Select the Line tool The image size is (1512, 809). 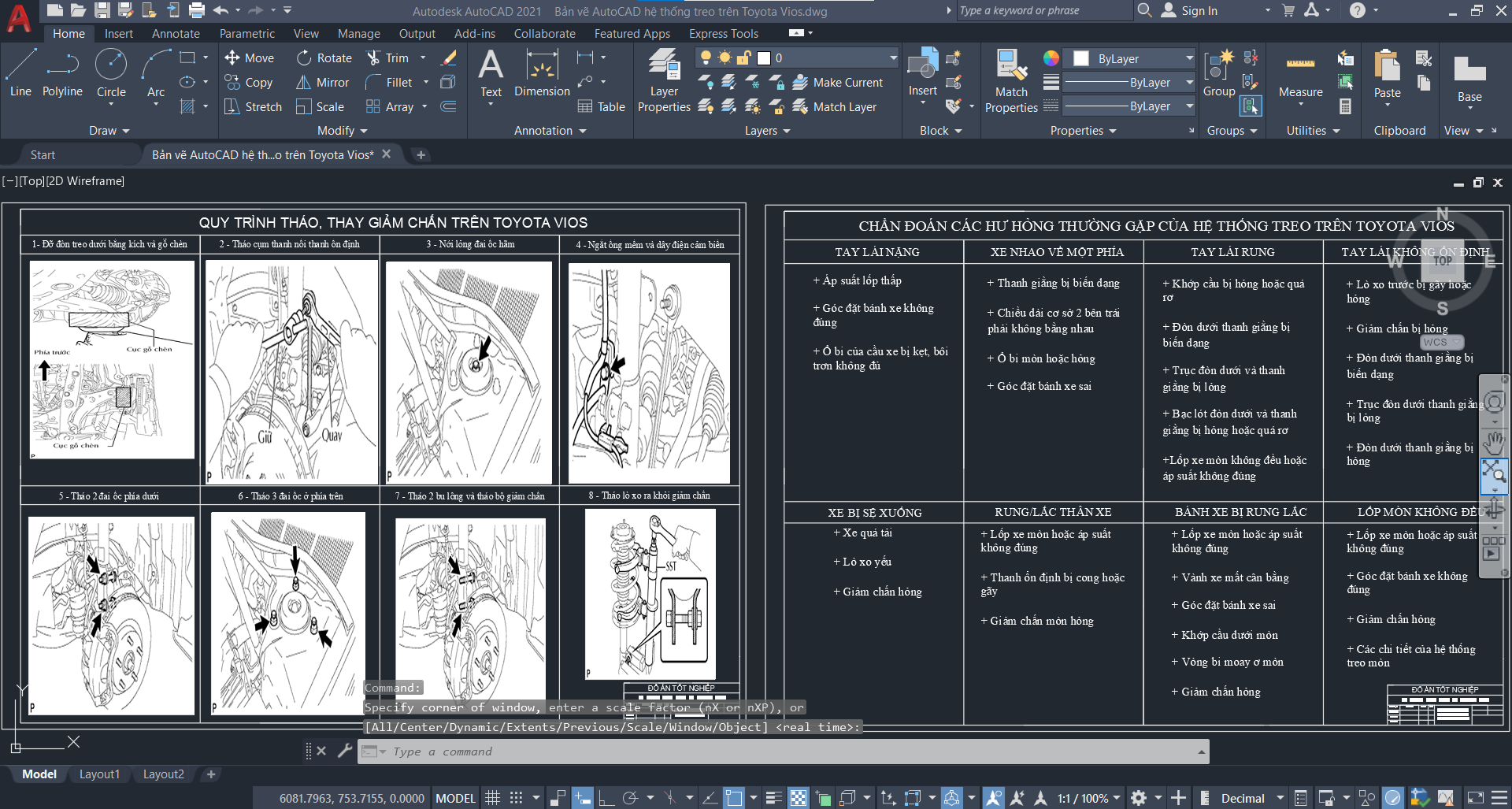pyautogui.click(x=20, y=72)
